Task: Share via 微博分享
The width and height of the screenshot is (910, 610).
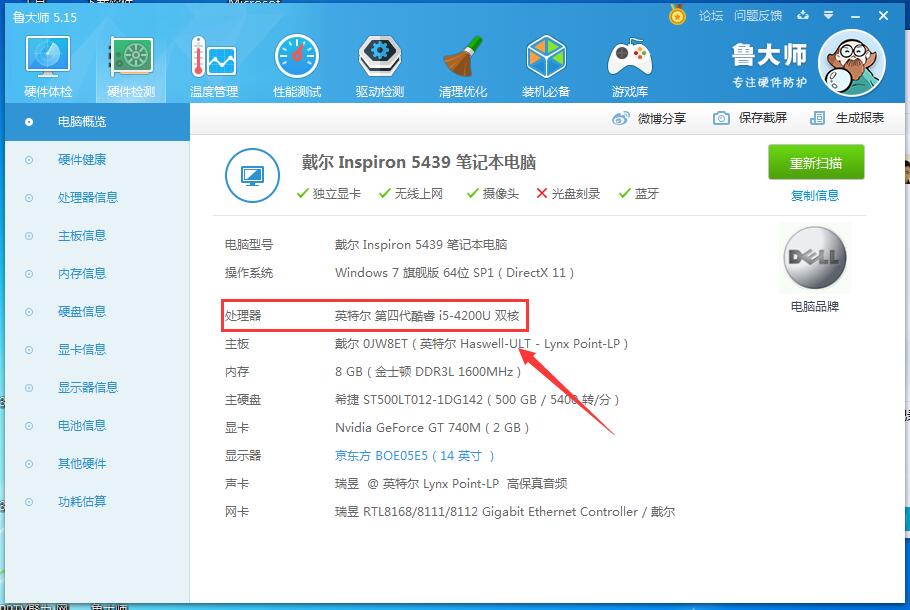Action: tap(649, 118)
